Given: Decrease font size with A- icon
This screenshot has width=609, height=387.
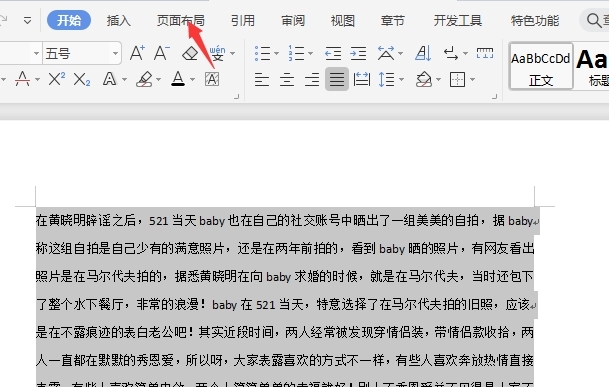Looking at the screenshot, I should coord(162,53).
